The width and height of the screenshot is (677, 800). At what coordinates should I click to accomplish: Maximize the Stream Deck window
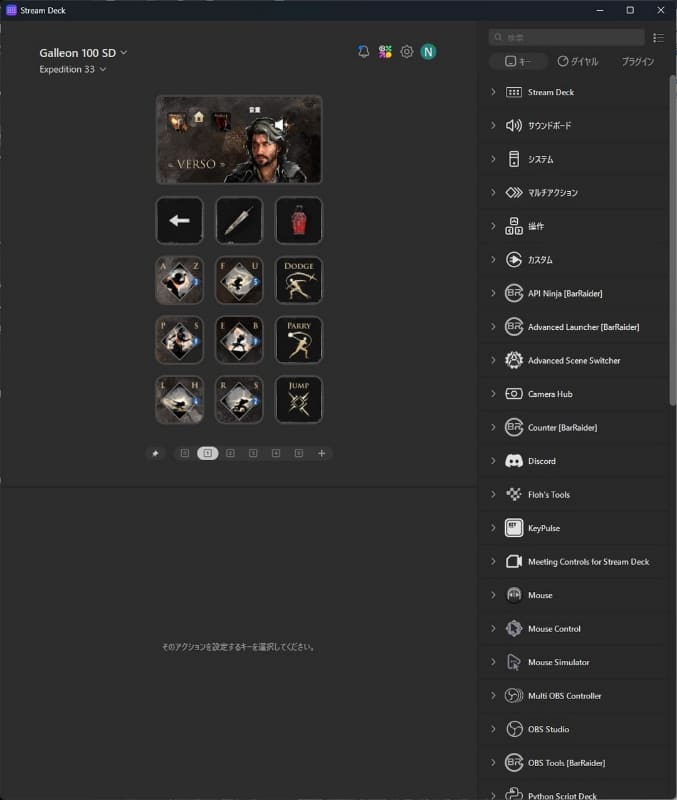tap(630, 10)
